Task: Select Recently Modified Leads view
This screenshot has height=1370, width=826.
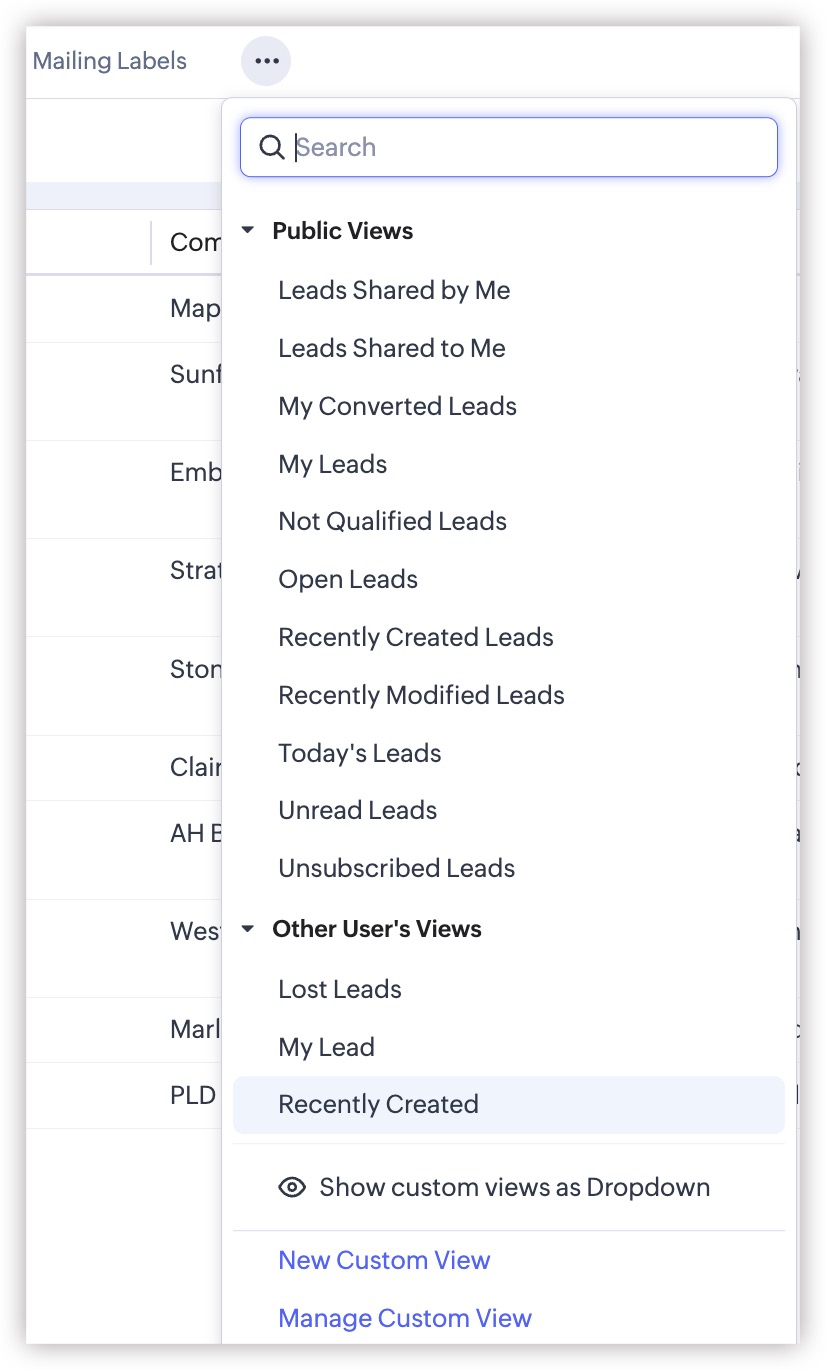Action: pyautogui.click(x=421, y=696)
